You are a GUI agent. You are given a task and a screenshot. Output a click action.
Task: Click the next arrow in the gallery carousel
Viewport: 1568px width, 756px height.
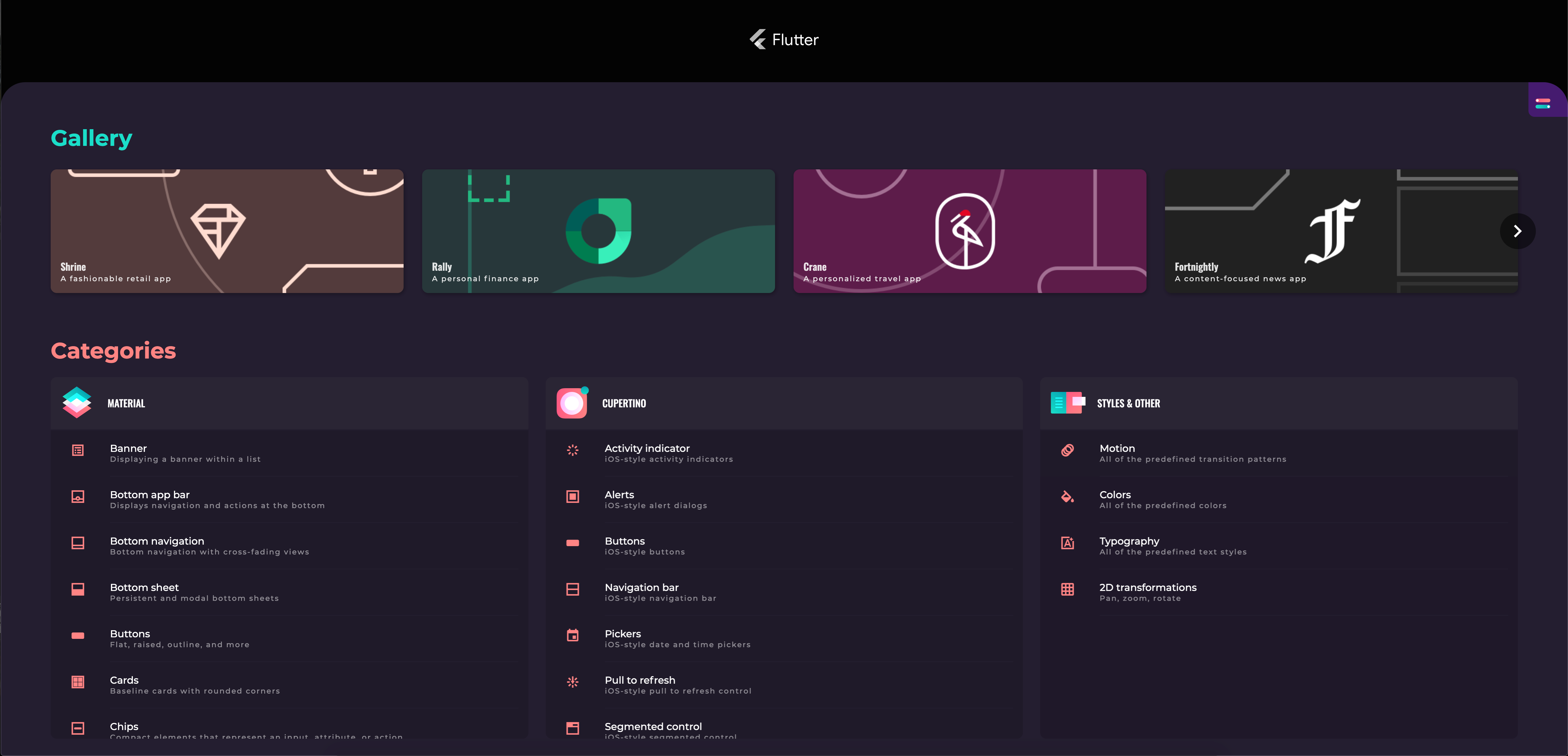pos(1518,231)
